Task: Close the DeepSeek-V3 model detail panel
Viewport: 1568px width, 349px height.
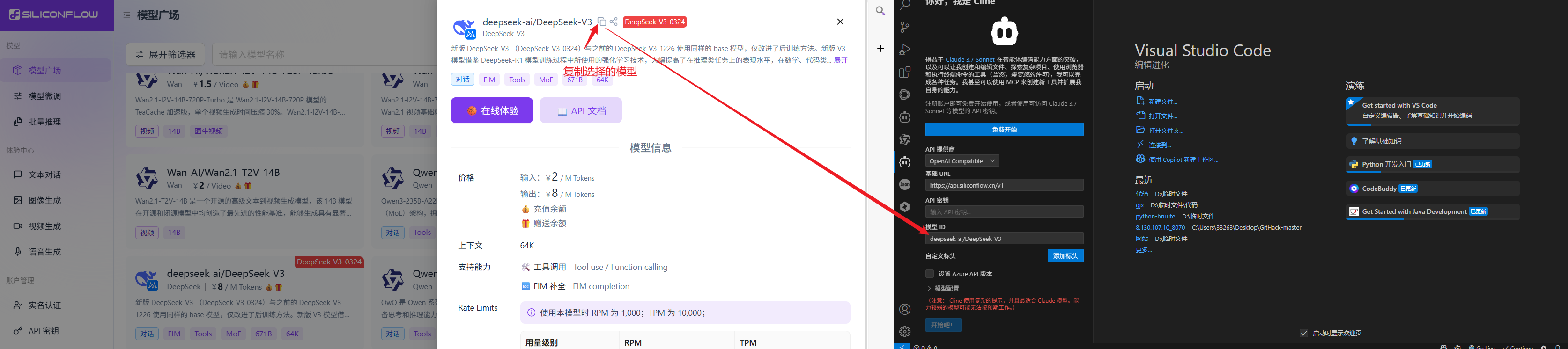Action: tap(840, 22)
